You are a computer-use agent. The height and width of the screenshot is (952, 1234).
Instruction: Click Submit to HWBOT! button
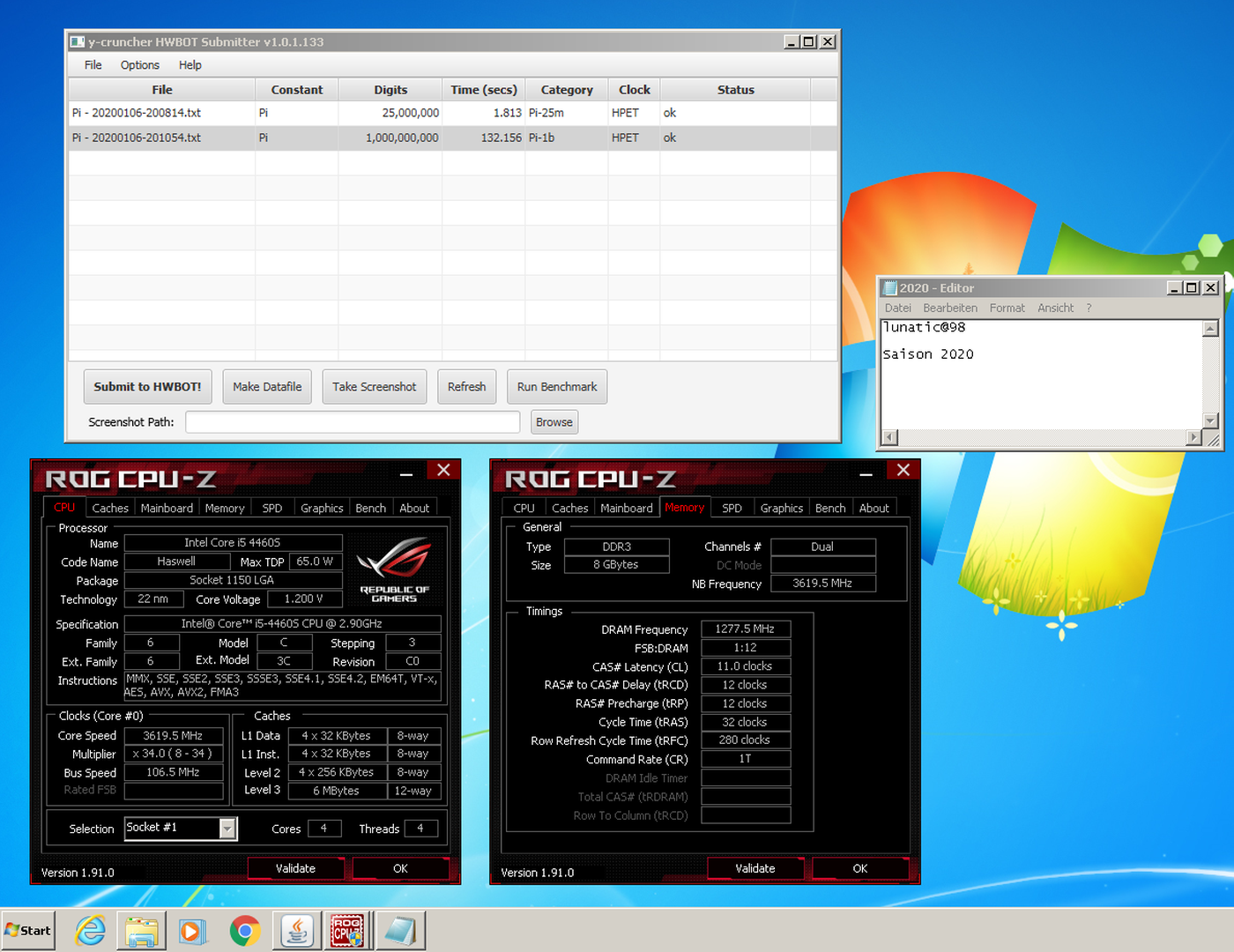pos(147,387)
